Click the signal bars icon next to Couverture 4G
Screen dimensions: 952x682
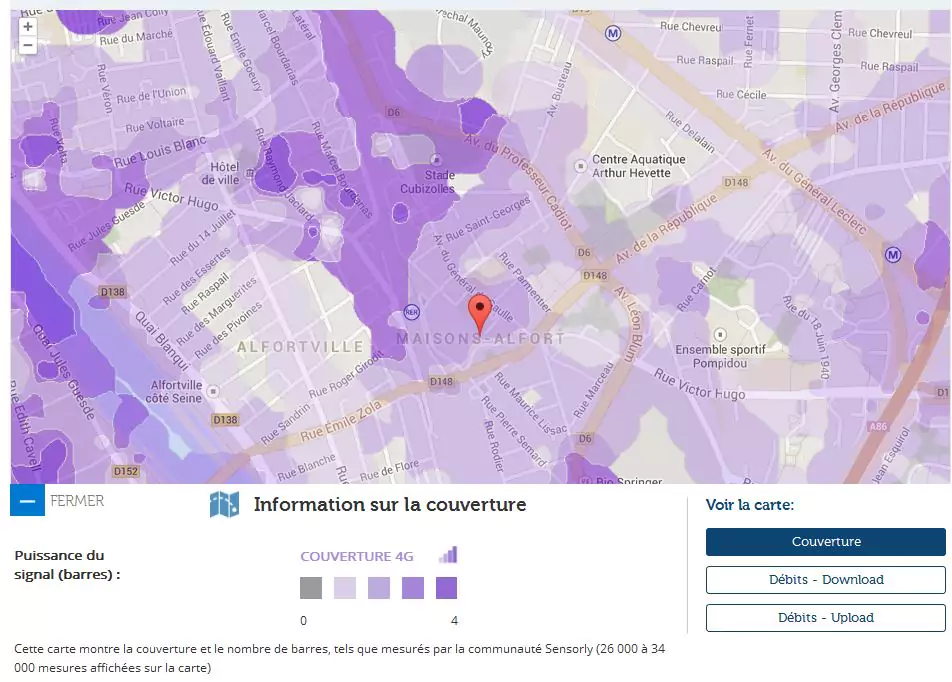pyautogui.click(x=447, y=555)
